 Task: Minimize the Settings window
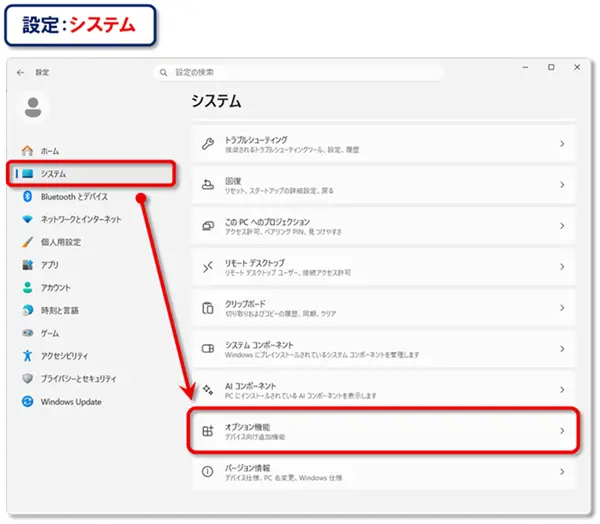(x=525, y=67)
